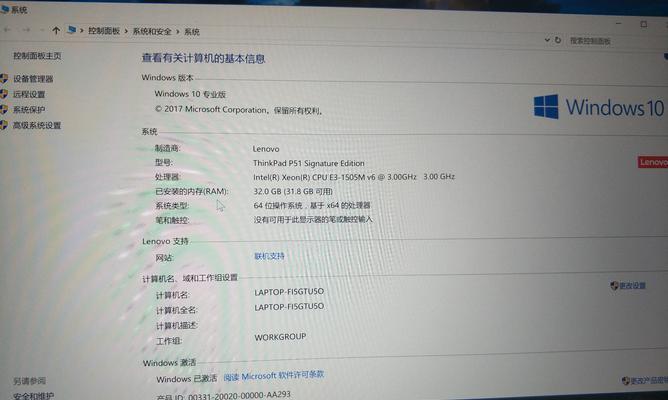Click the maximize window button
This screenshot has width=668, height=400.
coord(644,24)
